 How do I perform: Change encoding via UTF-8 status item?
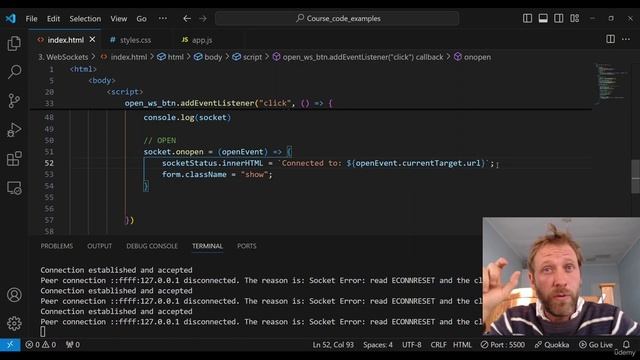tap(411, 345)
